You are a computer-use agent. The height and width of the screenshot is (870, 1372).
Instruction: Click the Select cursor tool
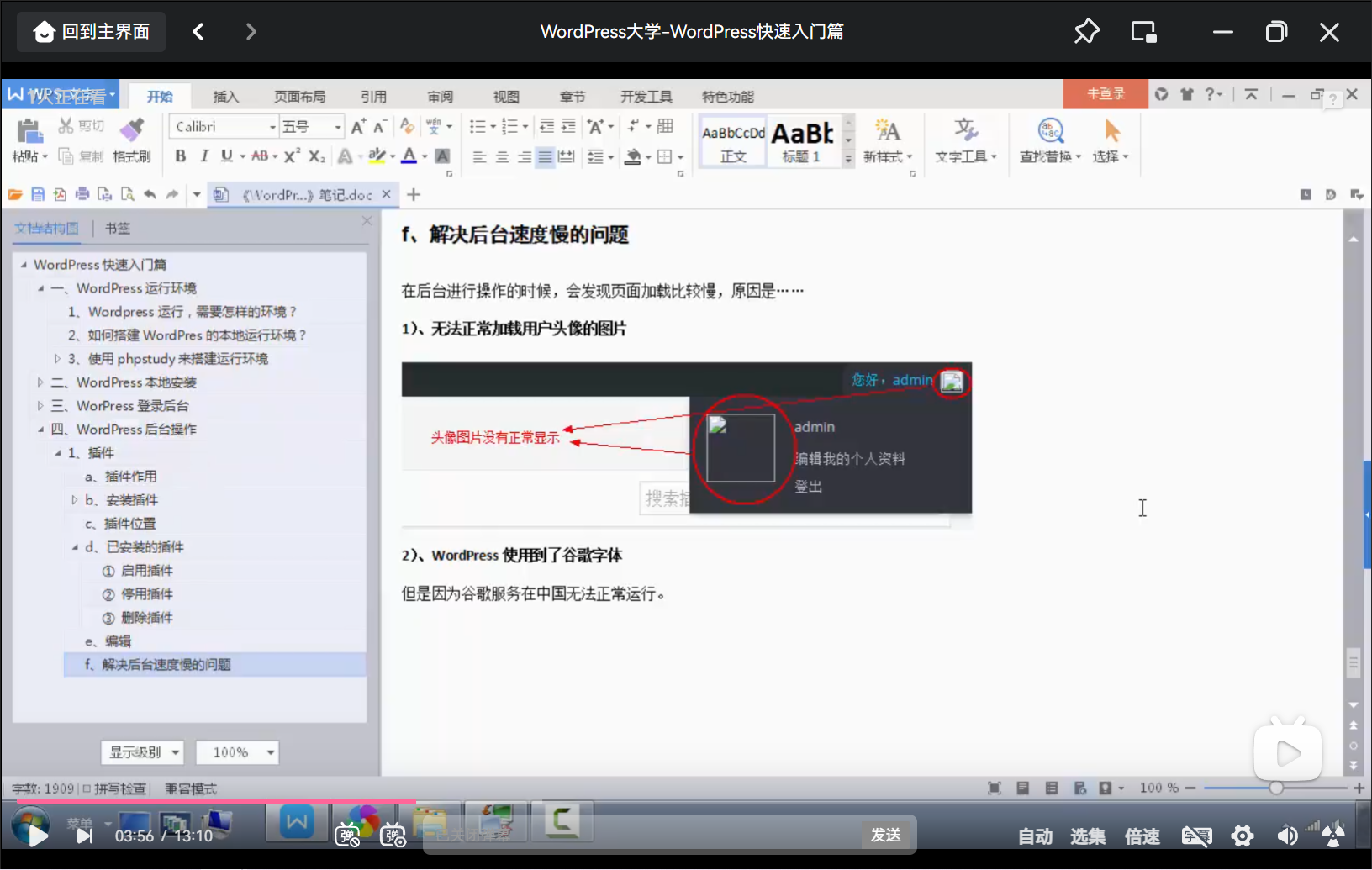click(x=1111, y=130)
